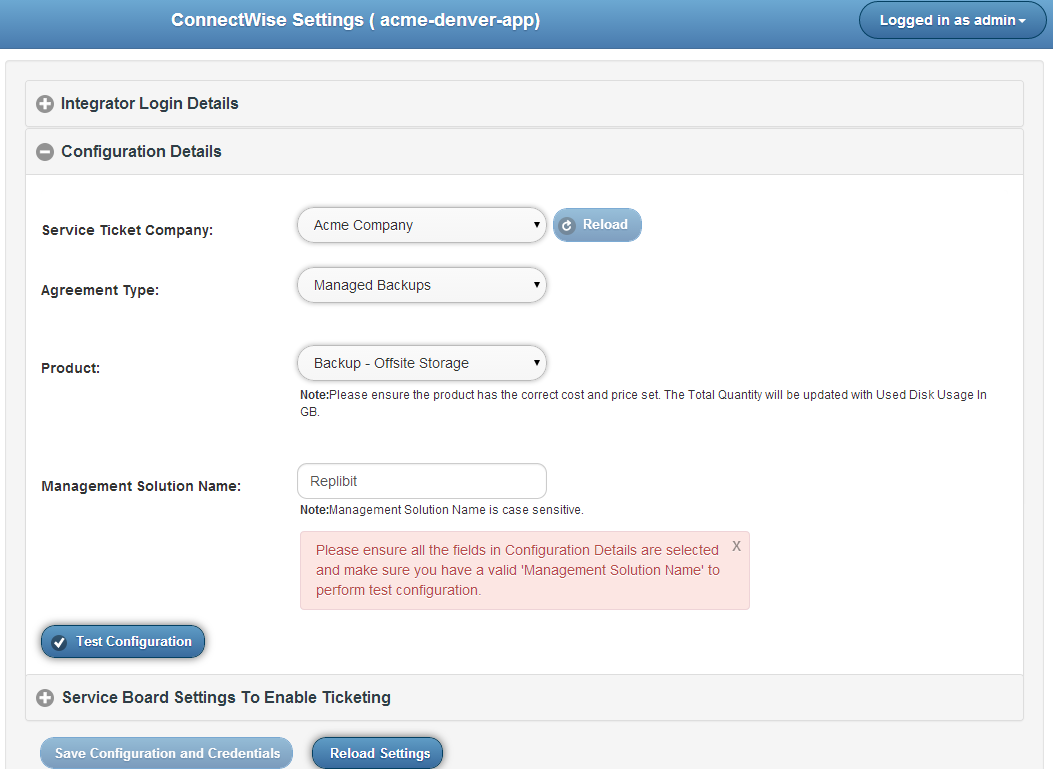Image resolution: width=1053 pixels, height=769 pixels.
Task: Click the case sensitive note text
Action: [x=442, y=510]
